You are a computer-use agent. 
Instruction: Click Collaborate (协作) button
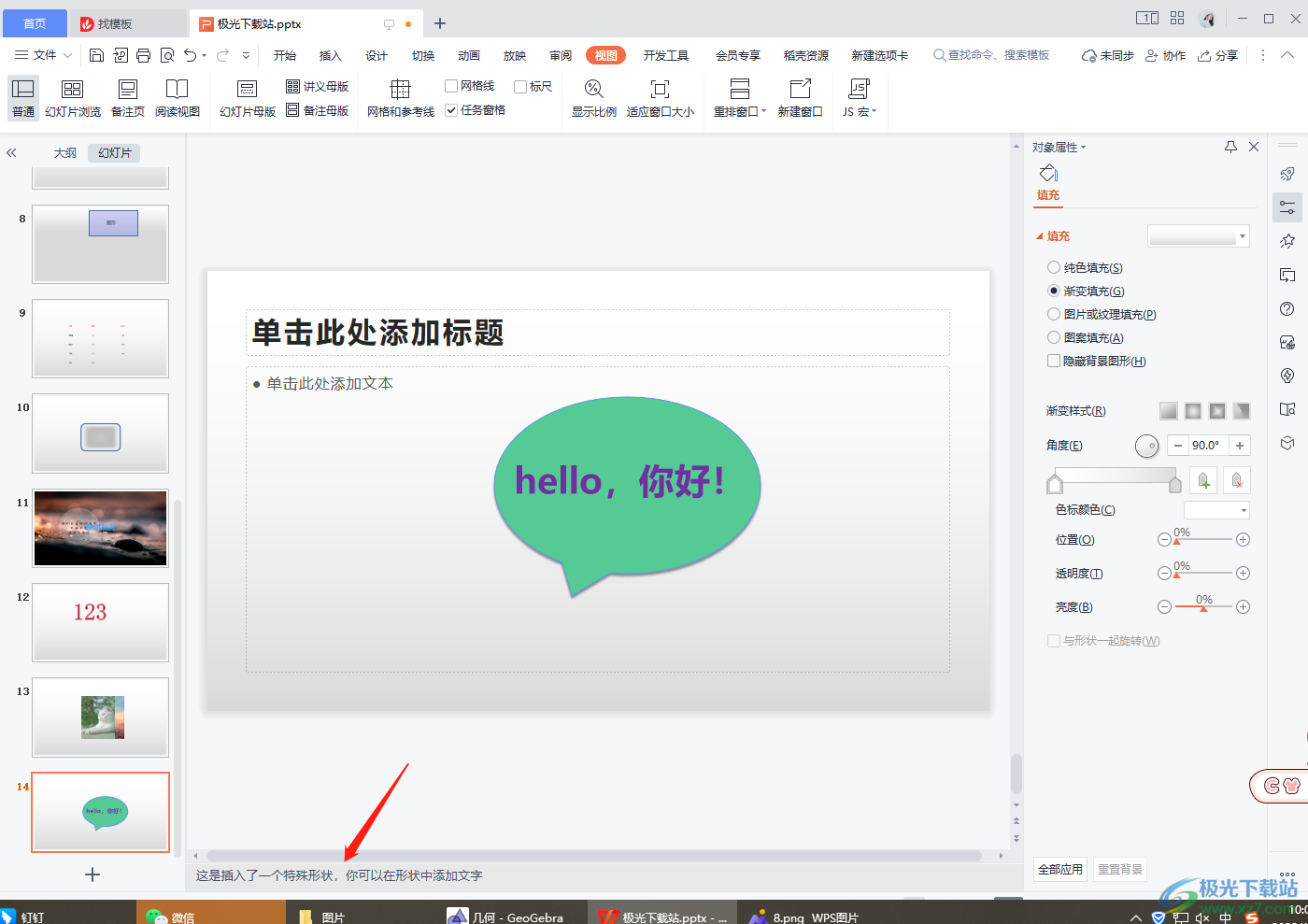click(1166, 55)
